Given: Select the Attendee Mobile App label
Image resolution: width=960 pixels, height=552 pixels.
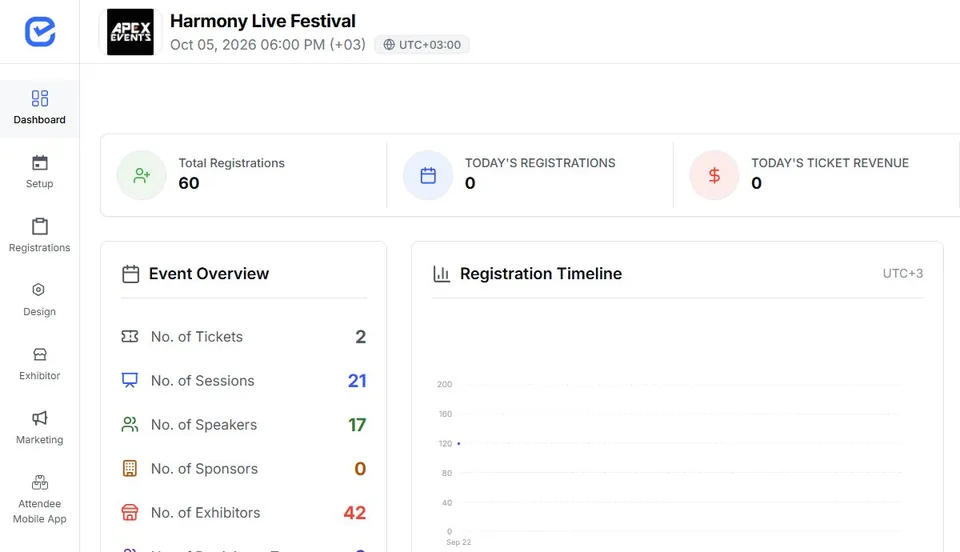Looking at the screenshot, I should point(40,511).
